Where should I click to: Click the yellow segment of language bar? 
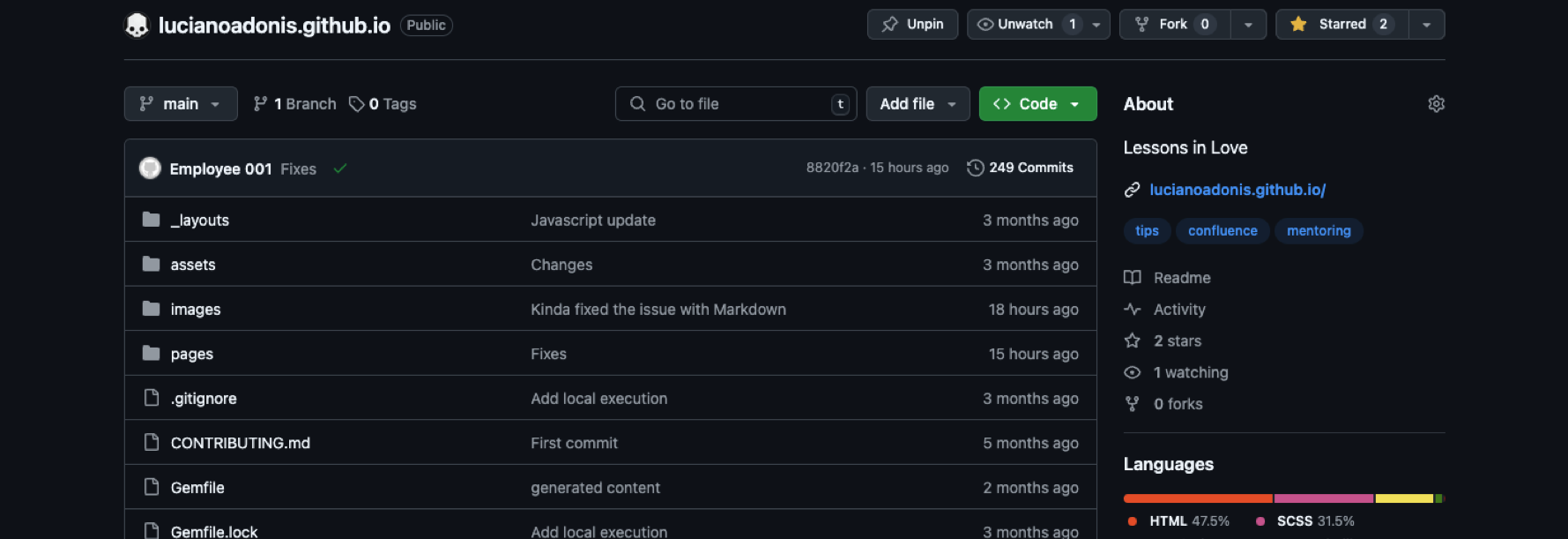click(1404, 498)
